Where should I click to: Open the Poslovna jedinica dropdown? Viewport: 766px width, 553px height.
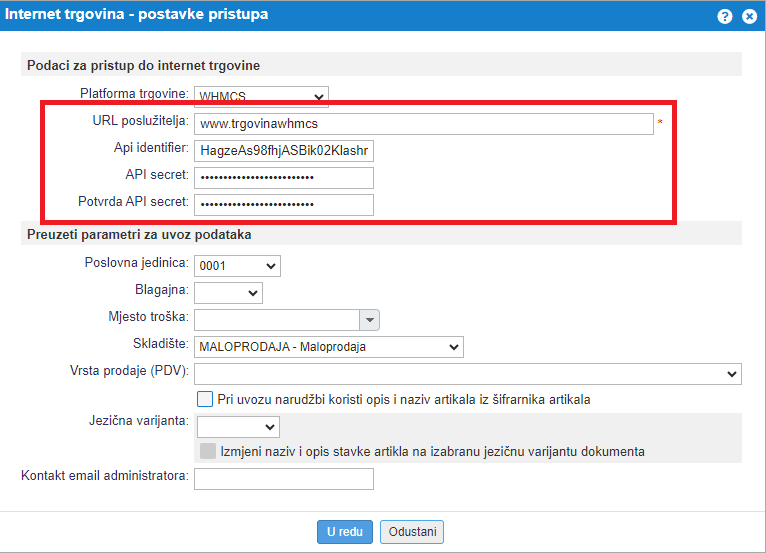(237, 266)
